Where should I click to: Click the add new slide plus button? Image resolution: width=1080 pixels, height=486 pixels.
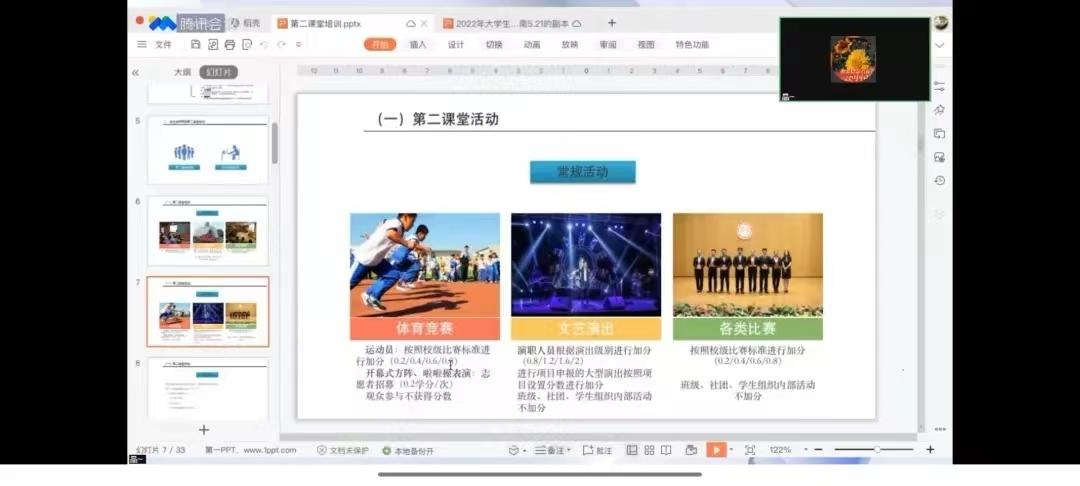[204, 430]
